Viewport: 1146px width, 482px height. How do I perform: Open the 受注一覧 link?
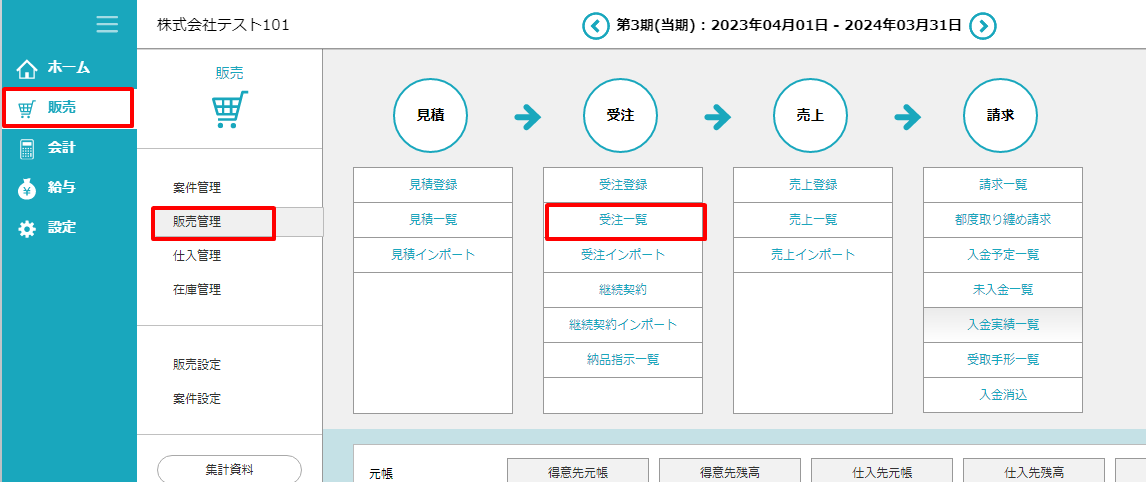(622, 220)
